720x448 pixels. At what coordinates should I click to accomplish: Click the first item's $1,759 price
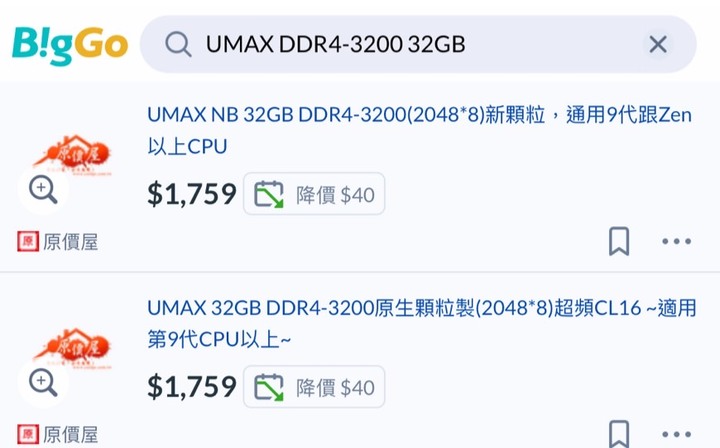[x=191, y=194]
